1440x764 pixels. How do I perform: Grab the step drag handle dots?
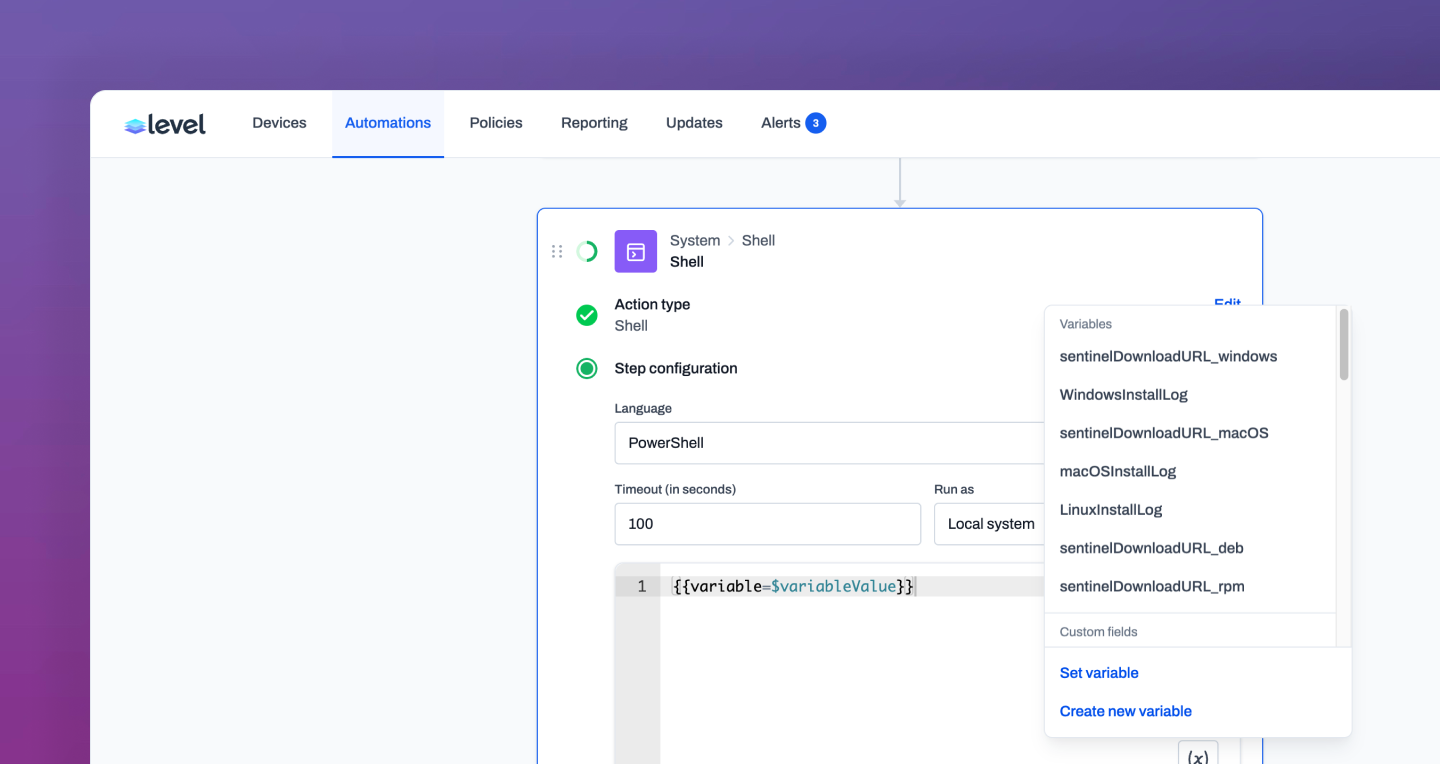557,252
